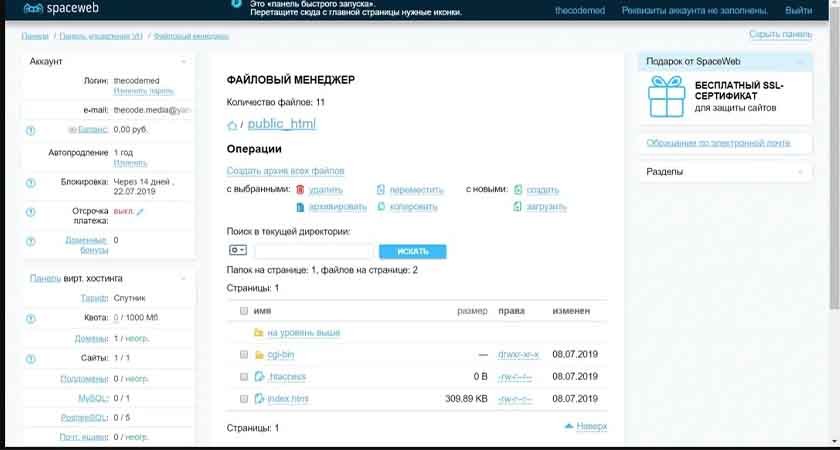Screen dimensions: 840x450
Task: Click the help icon next to Доменные бонусы
Action: (31, 241)
